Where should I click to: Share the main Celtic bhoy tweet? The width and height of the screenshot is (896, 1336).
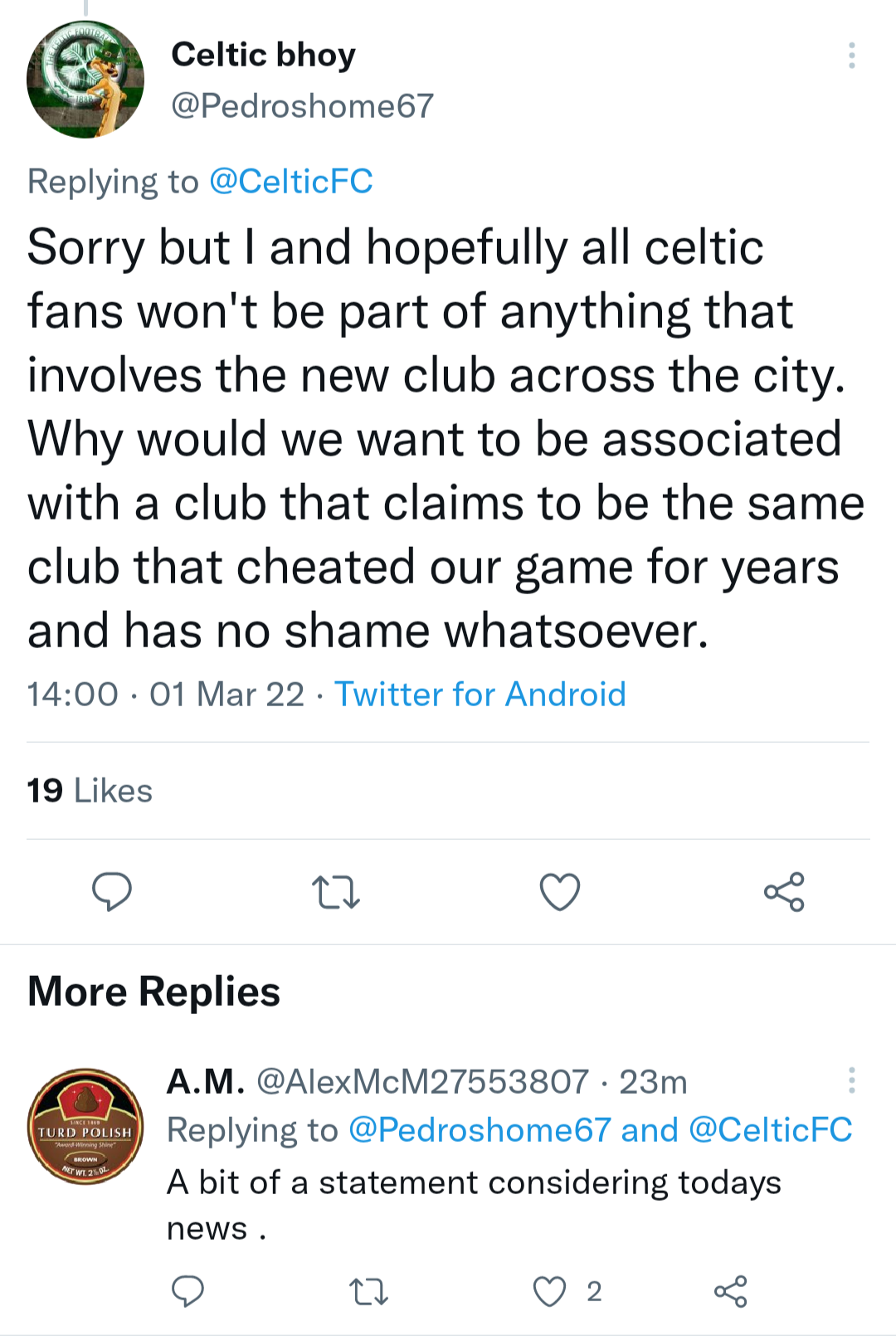click(x=784, y=892)
